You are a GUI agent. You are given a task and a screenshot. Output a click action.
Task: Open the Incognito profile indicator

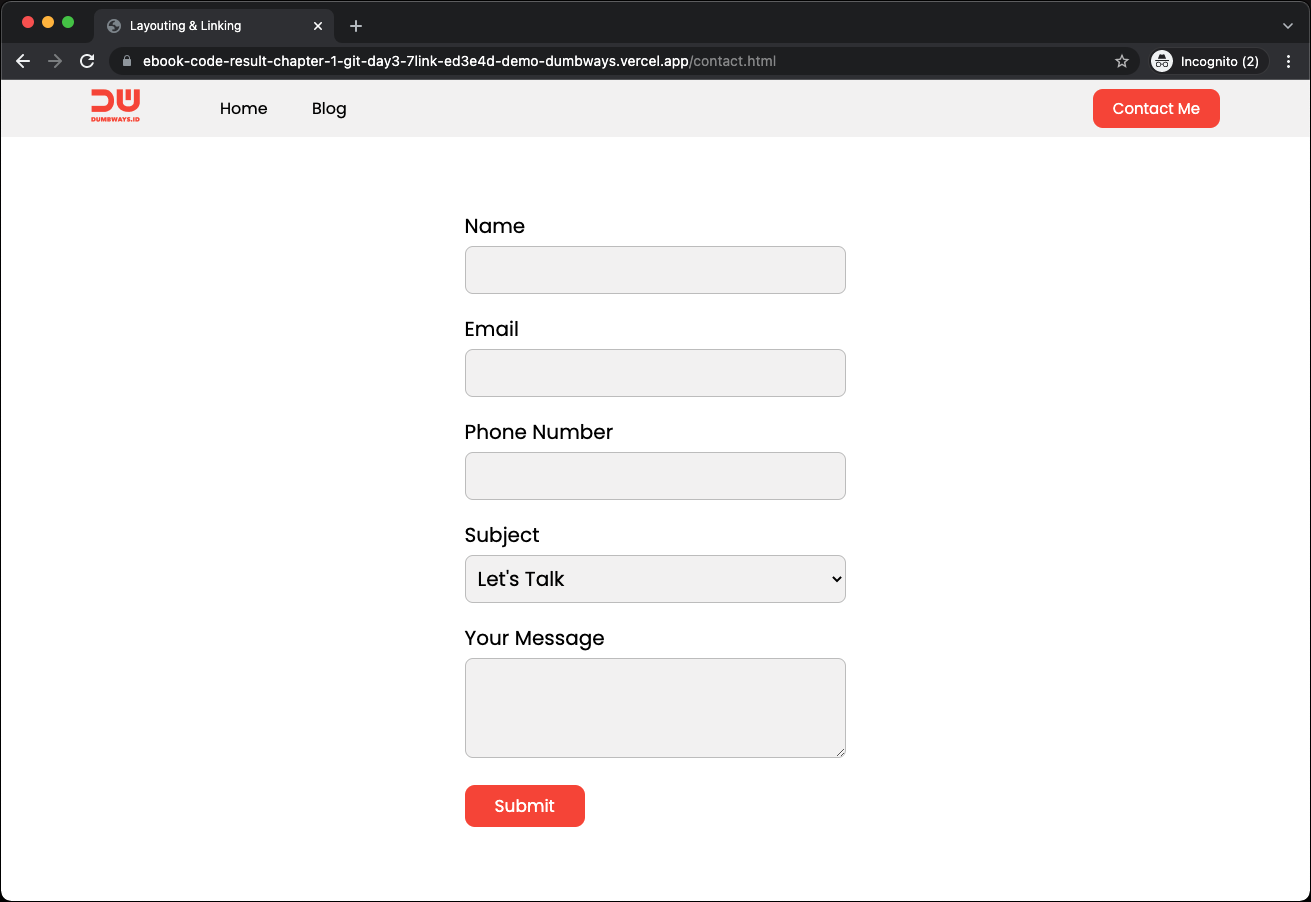tap(1208, 61)
